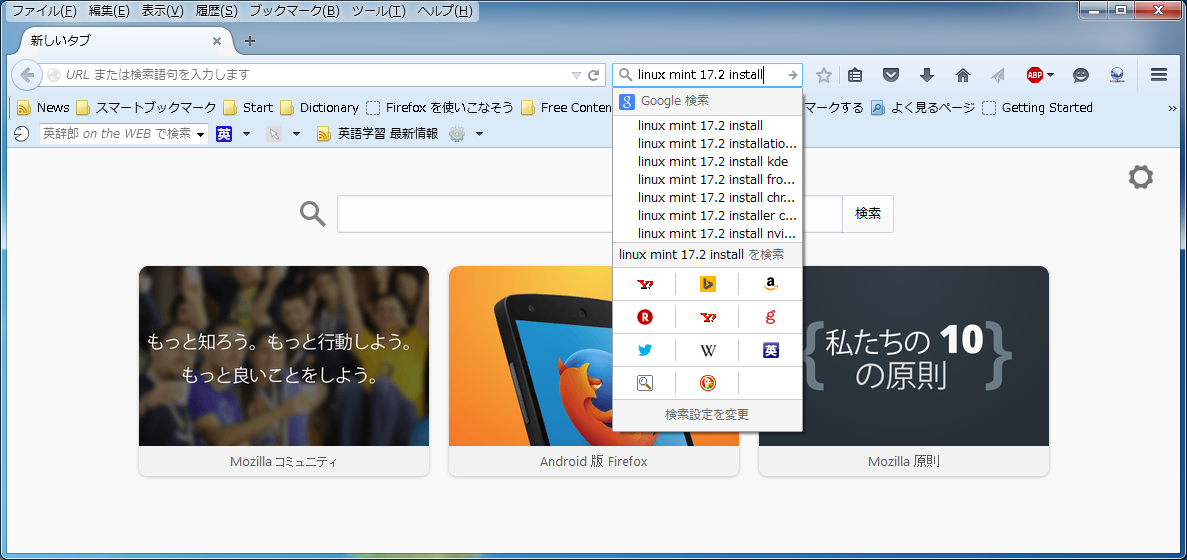Screen dimensions: 1187x560
Task: Search with Rakuten red R icon
Action: 645,318
